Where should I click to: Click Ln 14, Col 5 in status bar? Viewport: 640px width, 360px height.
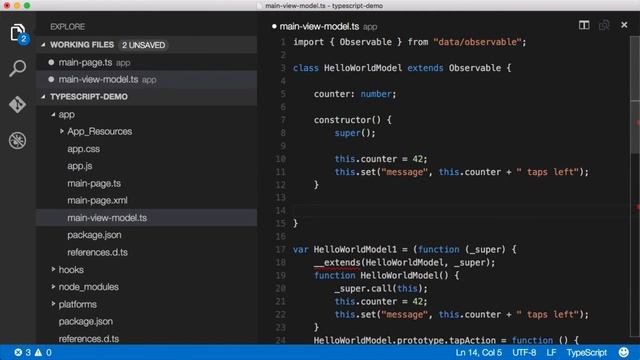point(478,352)
